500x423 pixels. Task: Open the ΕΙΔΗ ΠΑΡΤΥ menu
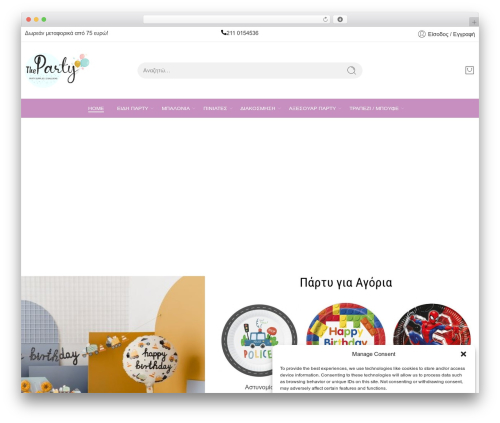pos(132,108)
